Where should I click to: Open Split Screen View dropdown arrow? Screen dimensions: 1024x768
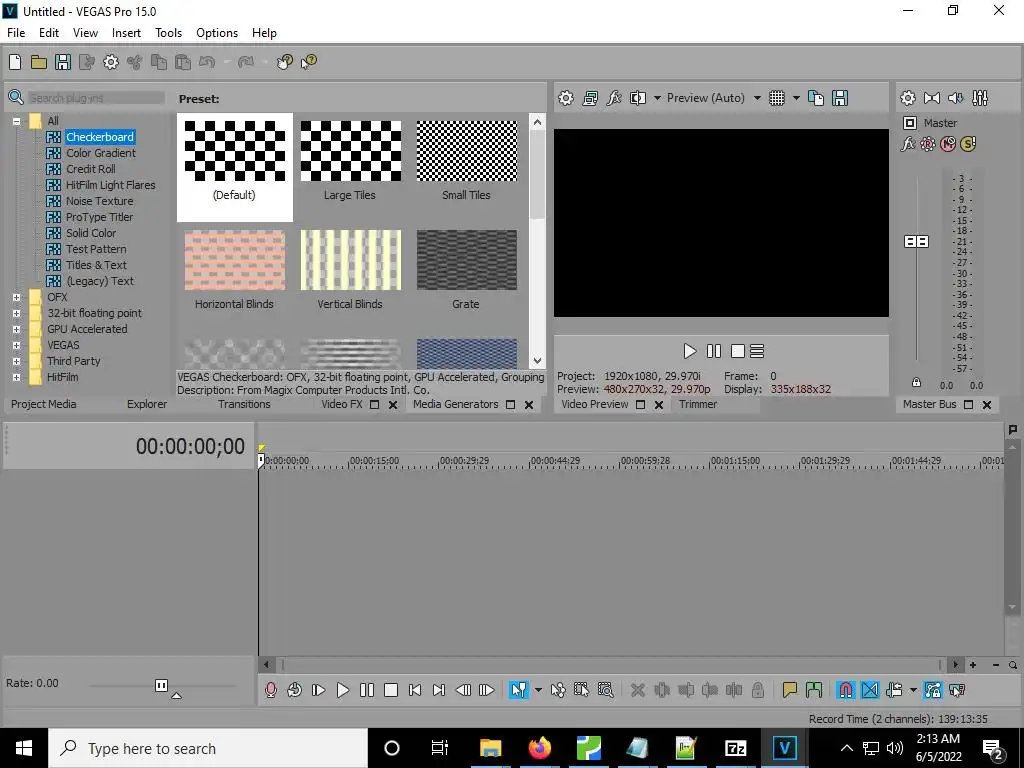pyautogui.click(x=657, y=98)
